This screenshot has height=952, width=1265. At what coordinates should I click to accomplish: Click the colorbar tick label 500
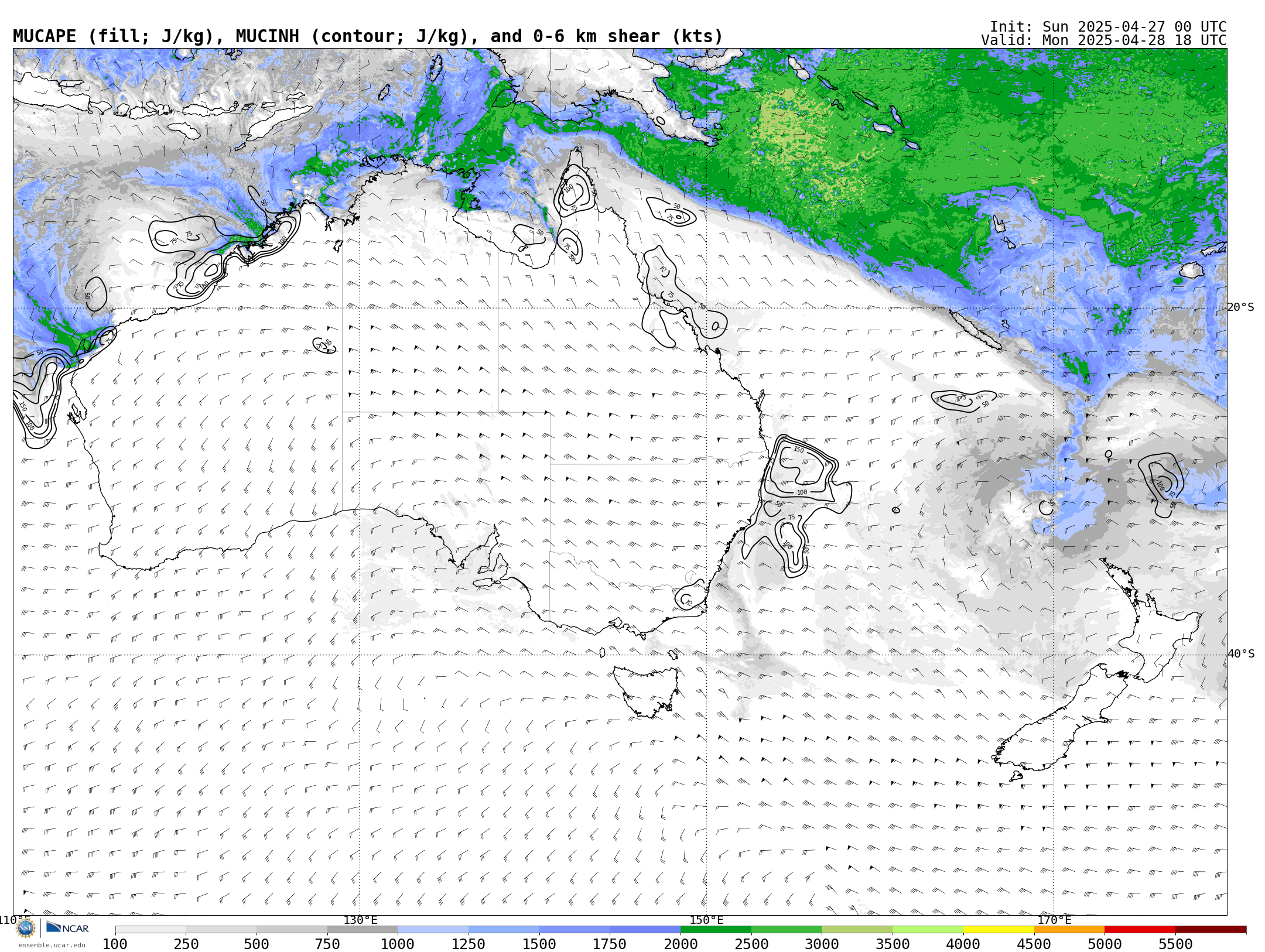point(257,944)
